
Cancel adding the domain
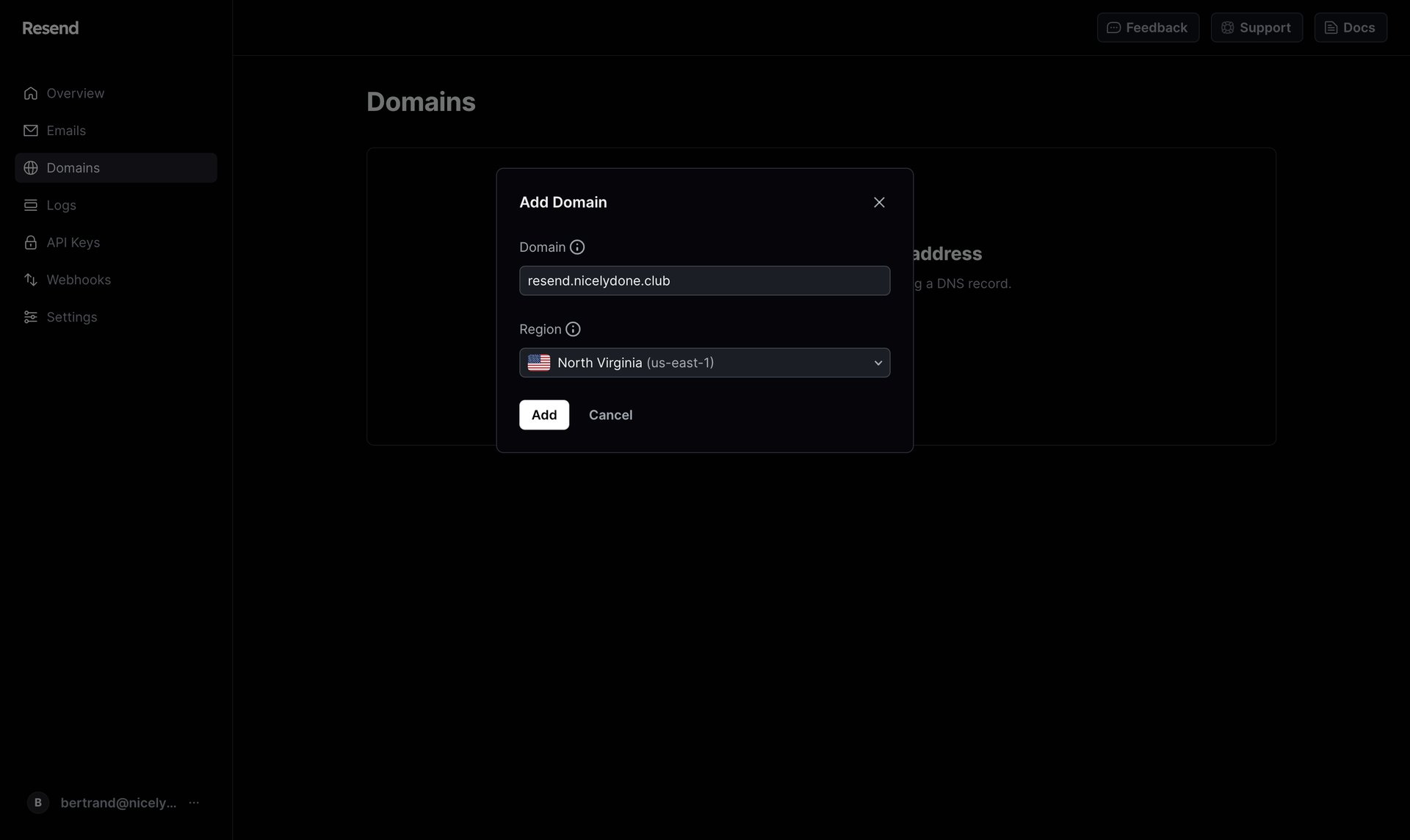[x=610, y=414]
